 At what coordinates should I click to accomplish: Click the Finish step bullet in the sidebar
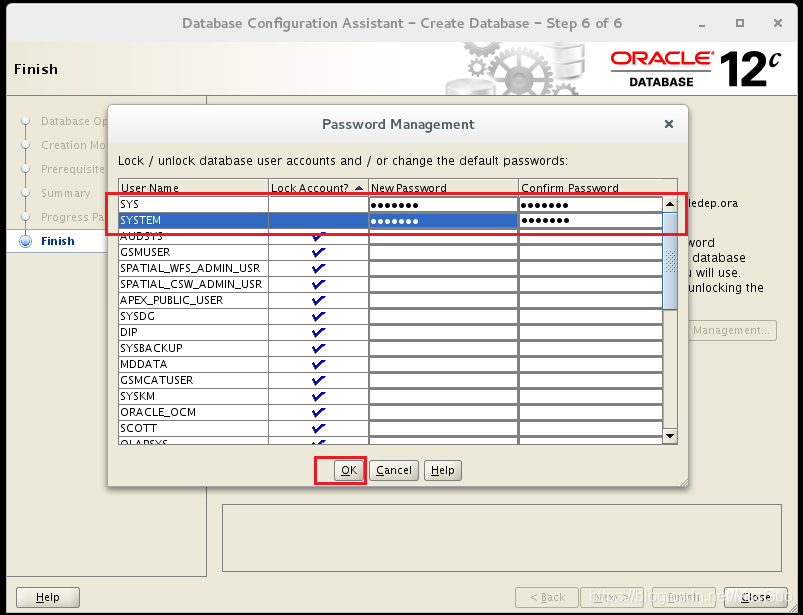pos(26,241)
